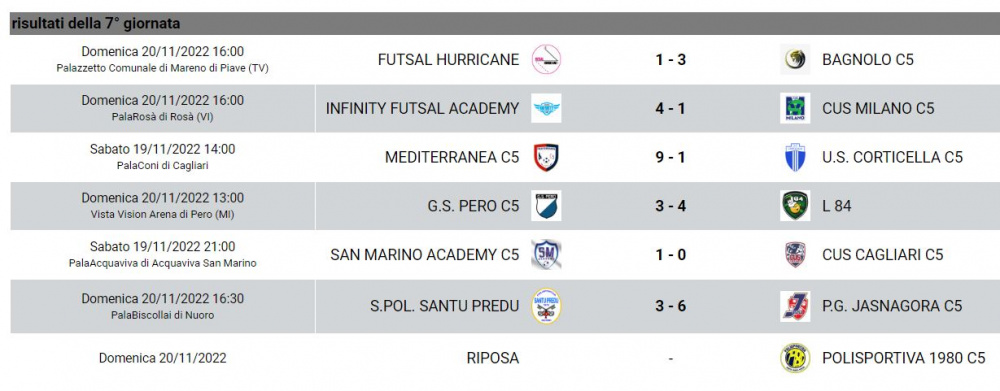The width and height of the screenshot is (1000, 391).
Task: Click the Bagnolo C5 team logo
Action: [x=795, y=59]
